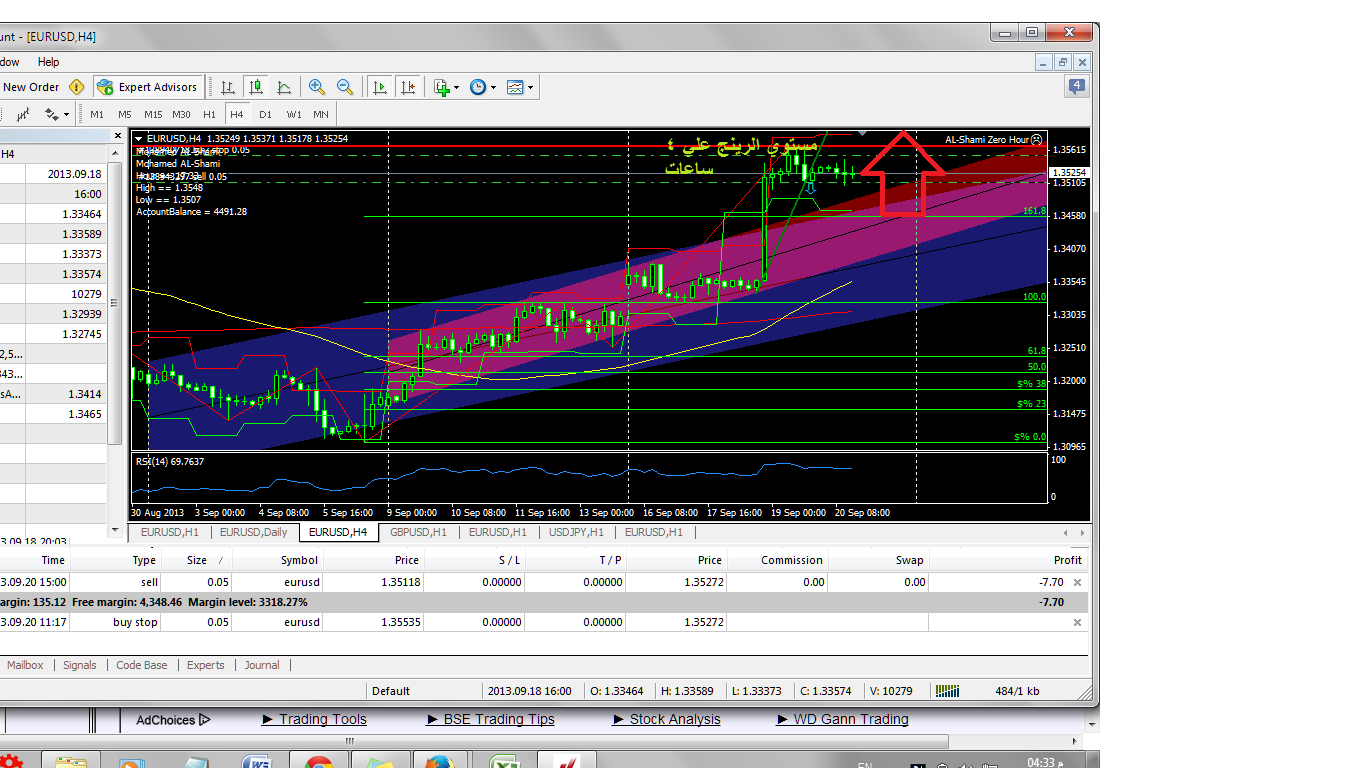This screenshot has width=1366, height=768.
Task: Click the yellow diamond alert icon
Action: point(76,87)
